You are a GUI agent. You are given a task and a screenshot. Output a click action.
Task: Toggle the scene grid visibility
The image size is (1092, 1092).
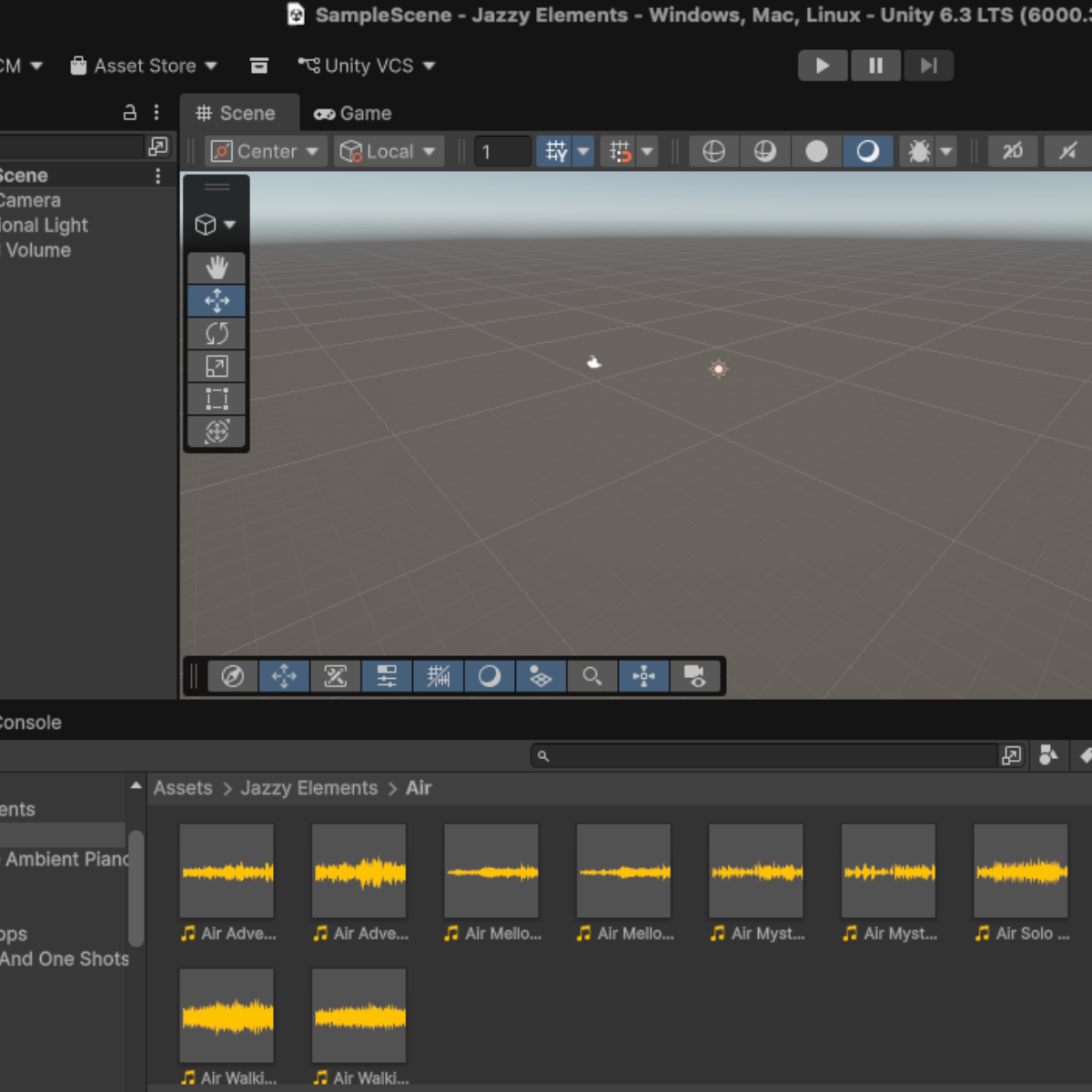coord(556,151)
